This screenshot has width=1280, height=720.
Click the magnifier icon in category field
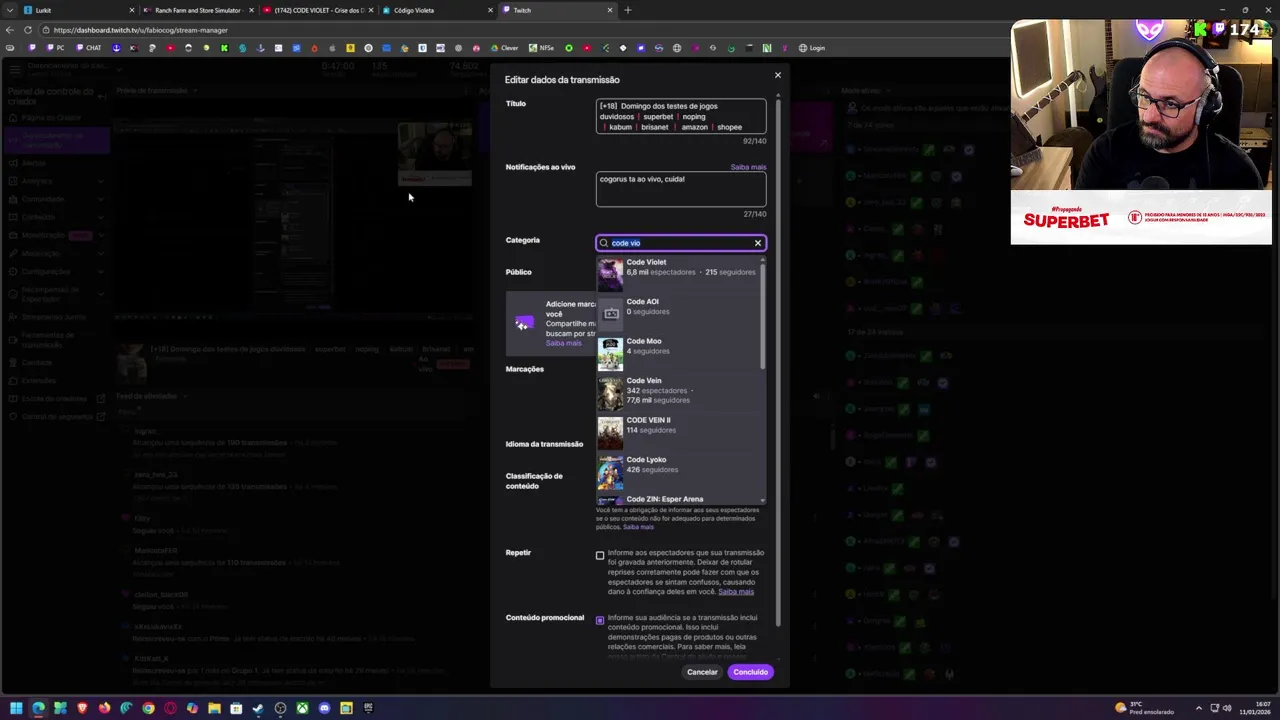click(604, 243)
